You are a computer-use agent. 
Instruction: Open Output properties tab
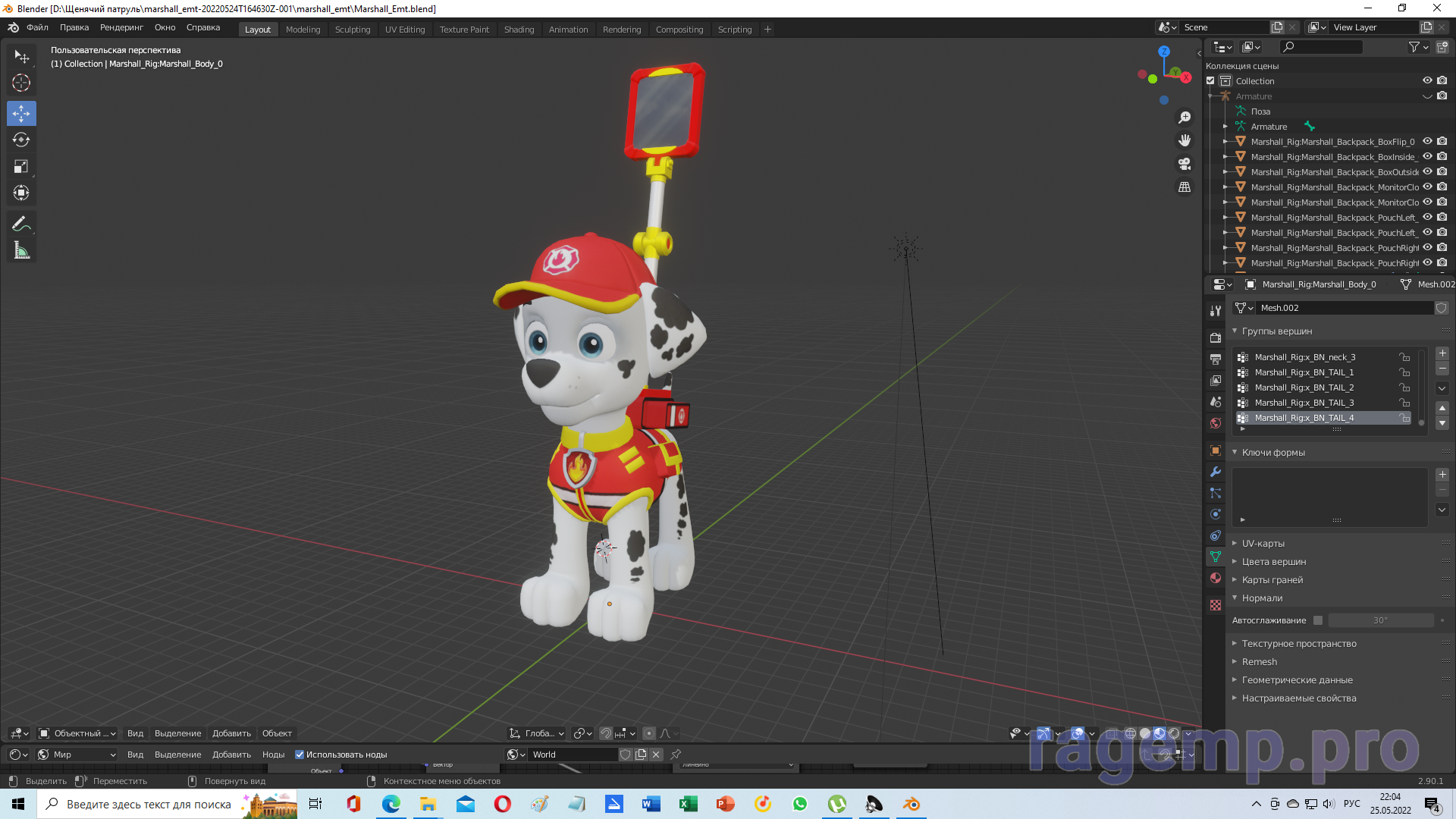pos(1216,359)
